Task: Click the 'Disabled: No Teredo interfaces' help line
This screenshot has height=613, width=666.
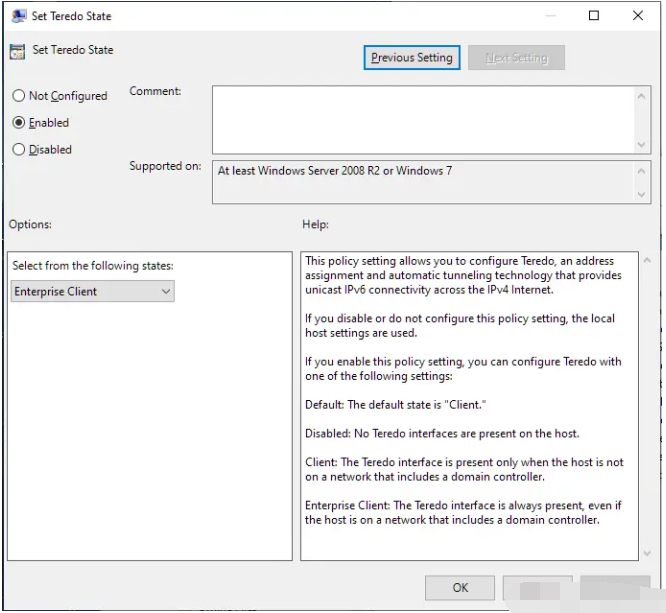Action: tap(442, 433)
